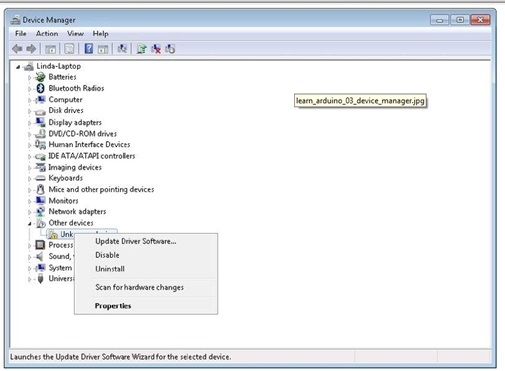The width and height of the screenshot is (505, 371).
Task: Click the Bluetooth Radios category icon
Action: [40, 88]
